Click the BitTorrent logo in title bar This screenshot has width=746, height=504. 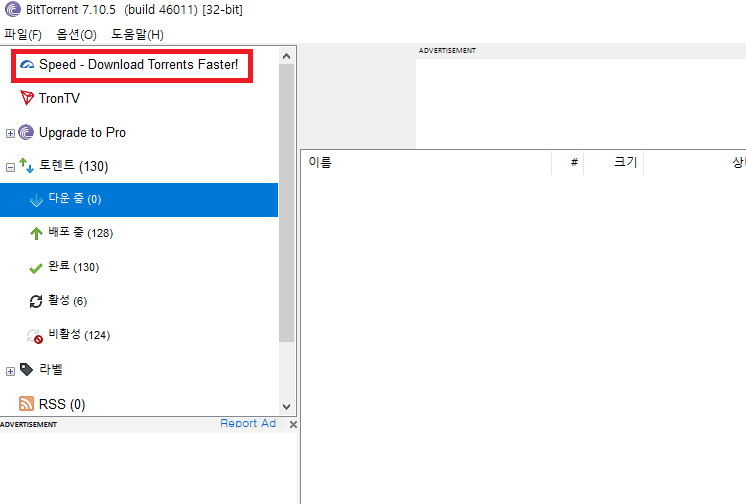tap(12, 10)
